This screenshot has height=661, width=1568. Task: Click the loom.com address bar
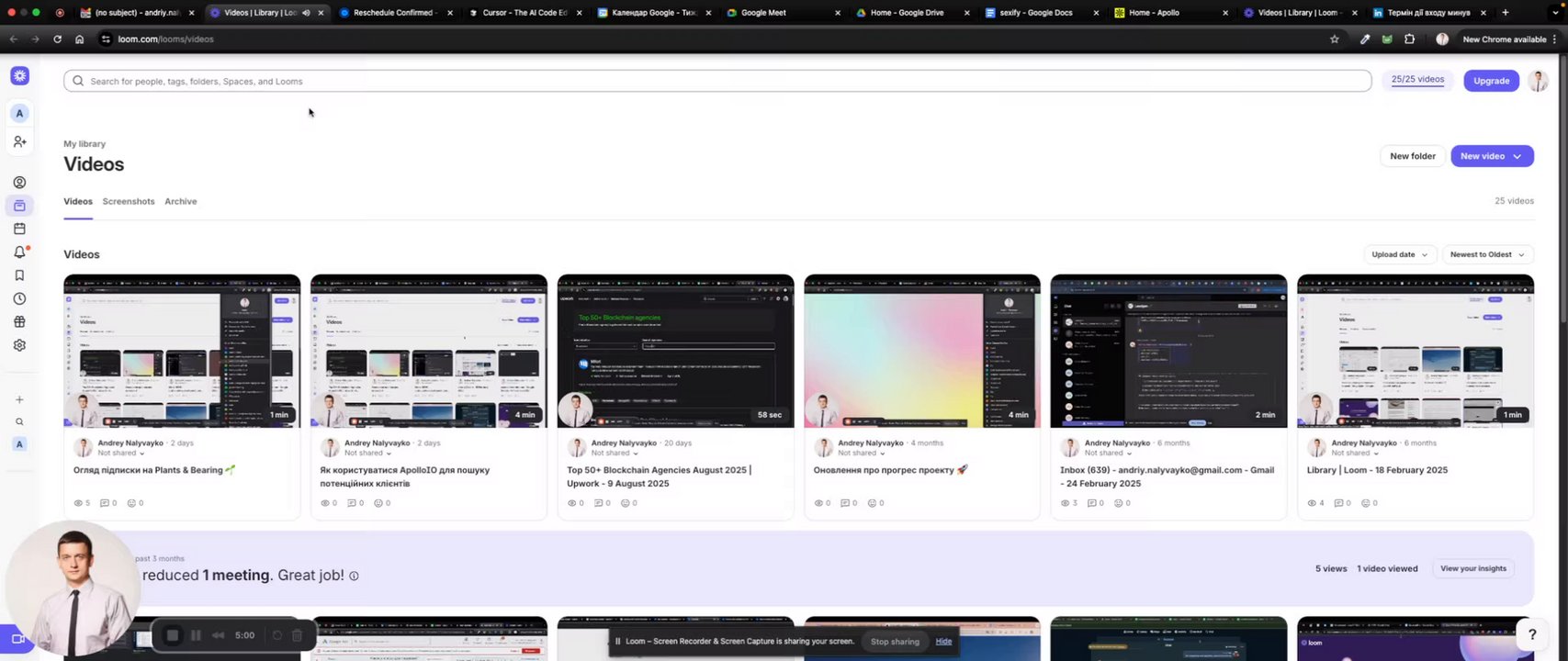click(x=716, y=39)
